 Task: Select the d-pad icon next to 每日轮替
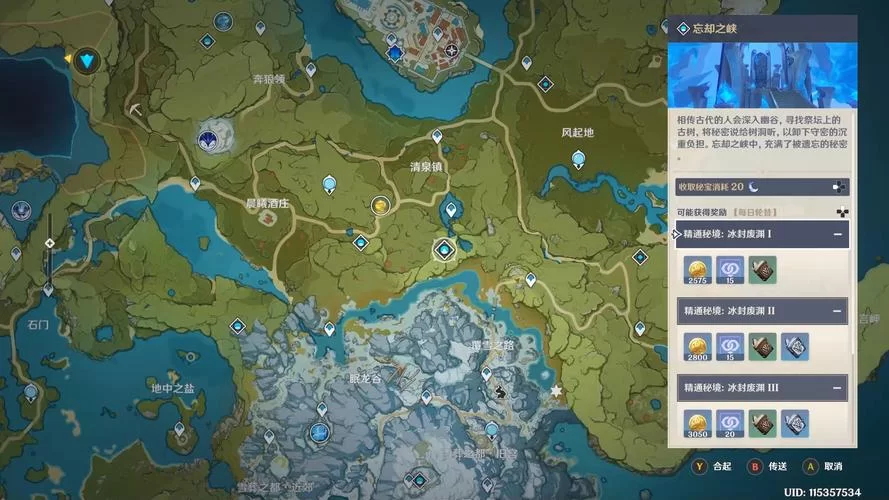click(x=843, y=213)
